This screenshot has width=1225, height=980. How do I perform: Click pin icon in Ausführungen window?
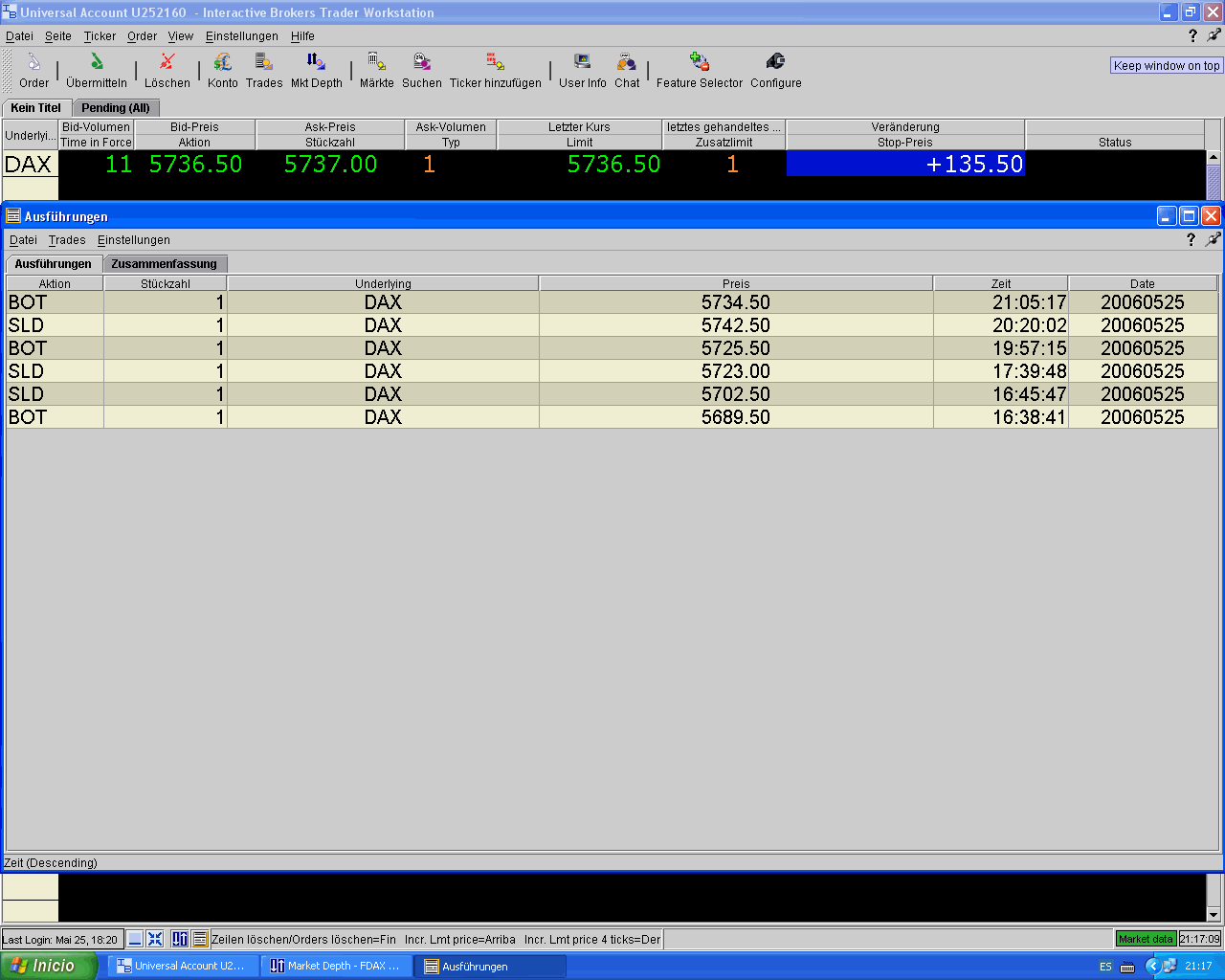tap(1213, 240)
